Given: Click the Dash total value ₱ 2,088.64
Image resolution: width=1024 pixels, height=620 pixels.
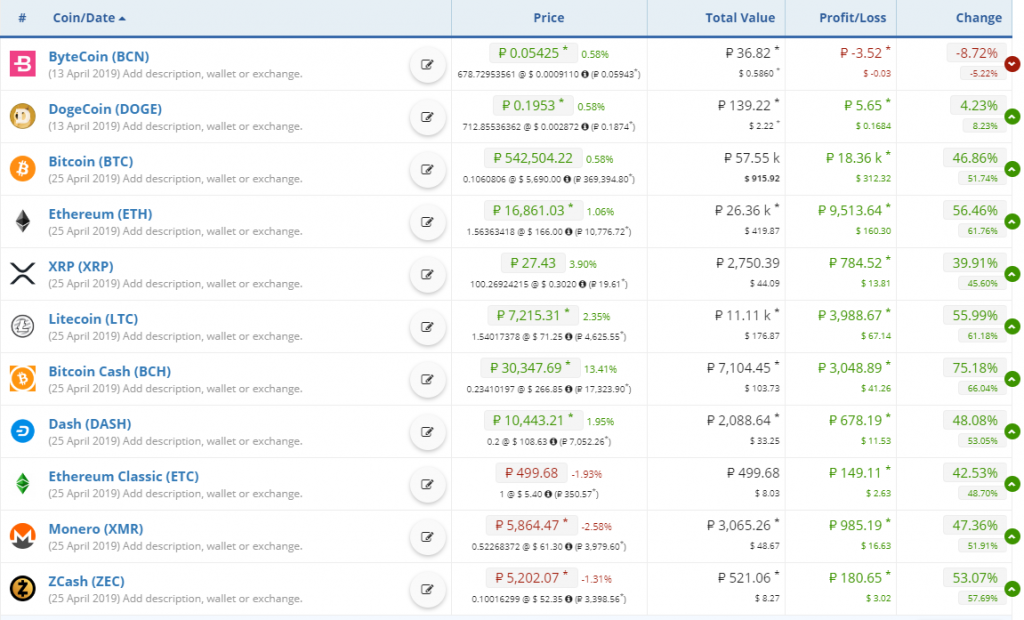Looking at the screenshot, I should (743, 420).
